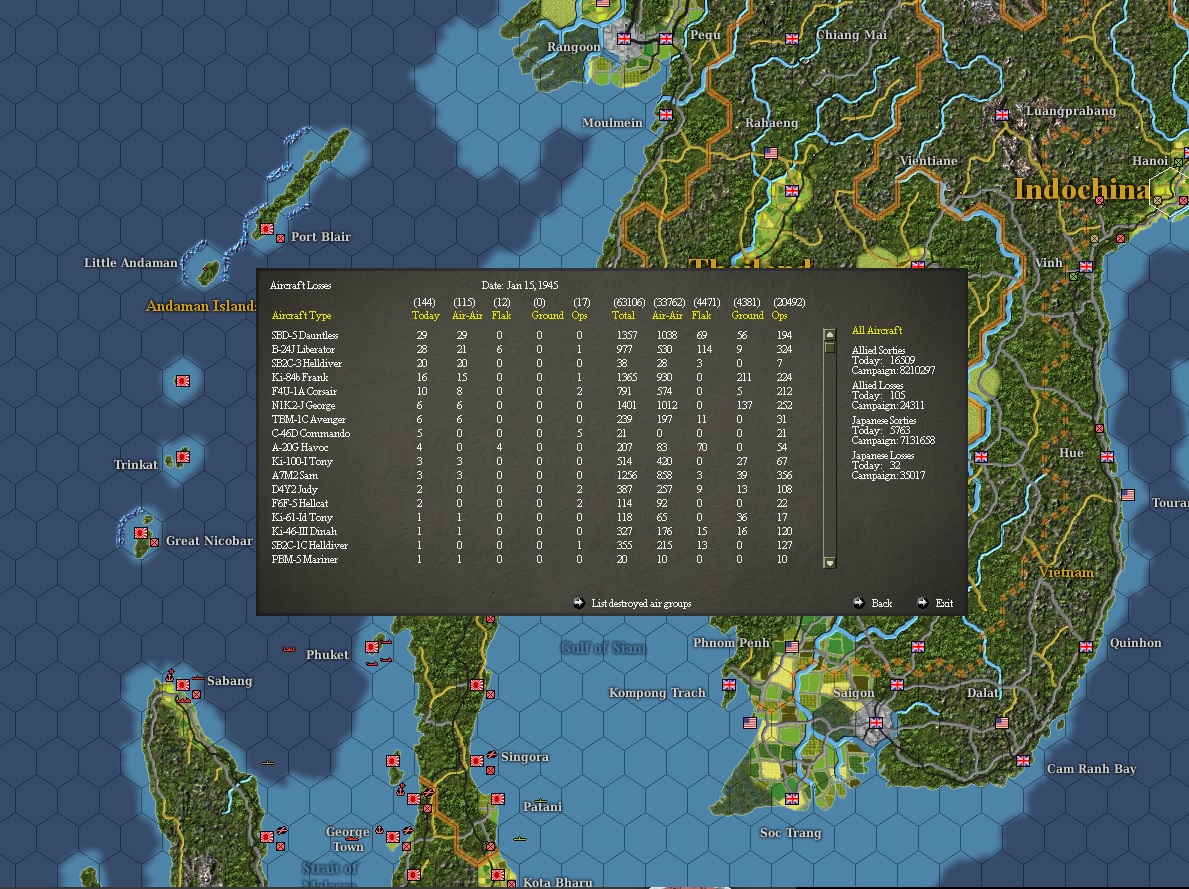The image size is (1189, 889).
Task: Select the Ki-46-III Dinah row
Action: [532, 532]
